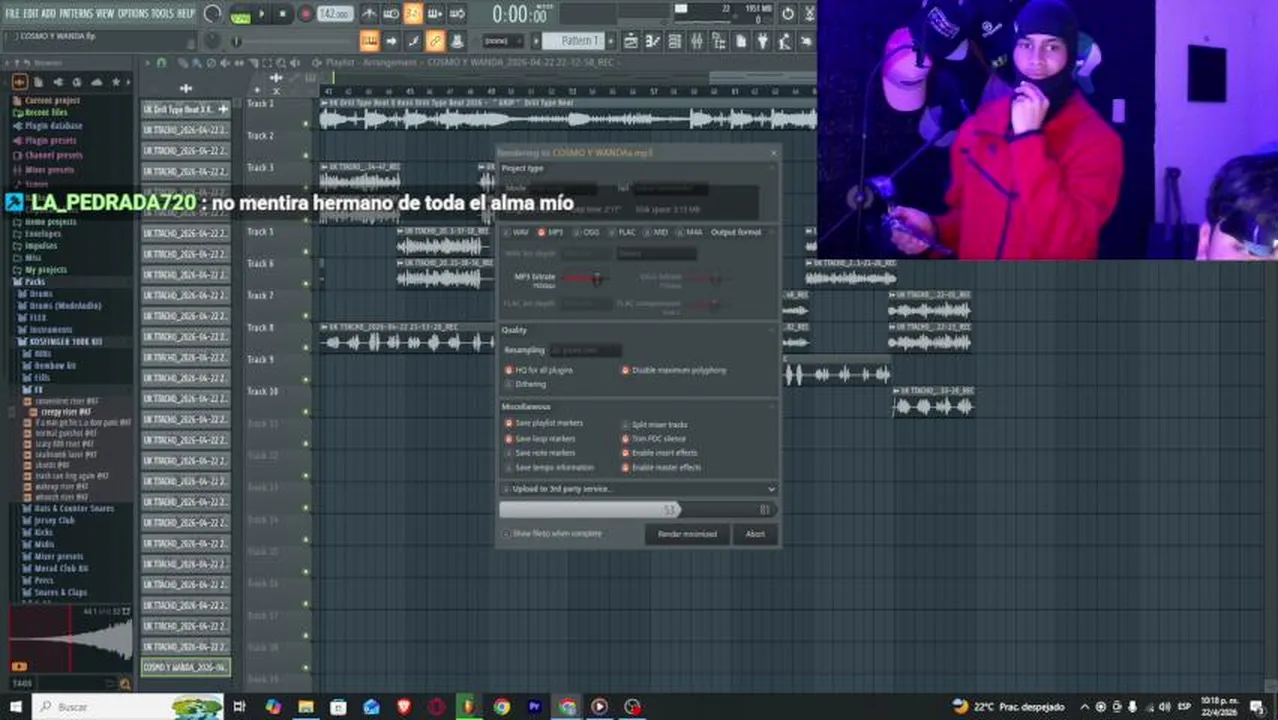Collapse the KOSFINGER 100K KIT folder
This screenshot has height=720, width=1278.
64,342
